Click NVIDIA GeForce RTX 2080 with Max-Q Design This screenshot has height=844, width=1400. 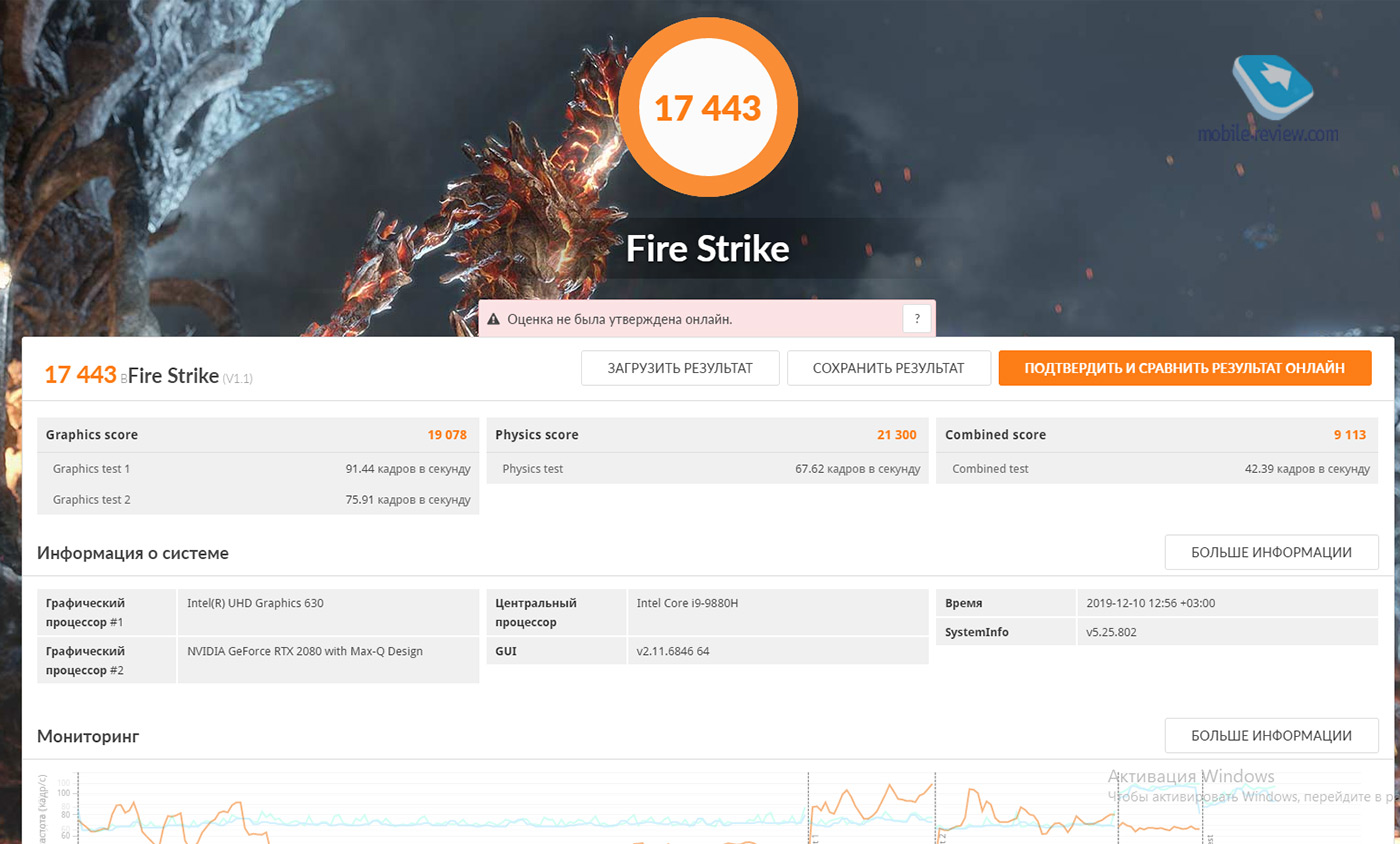(305, 651)
